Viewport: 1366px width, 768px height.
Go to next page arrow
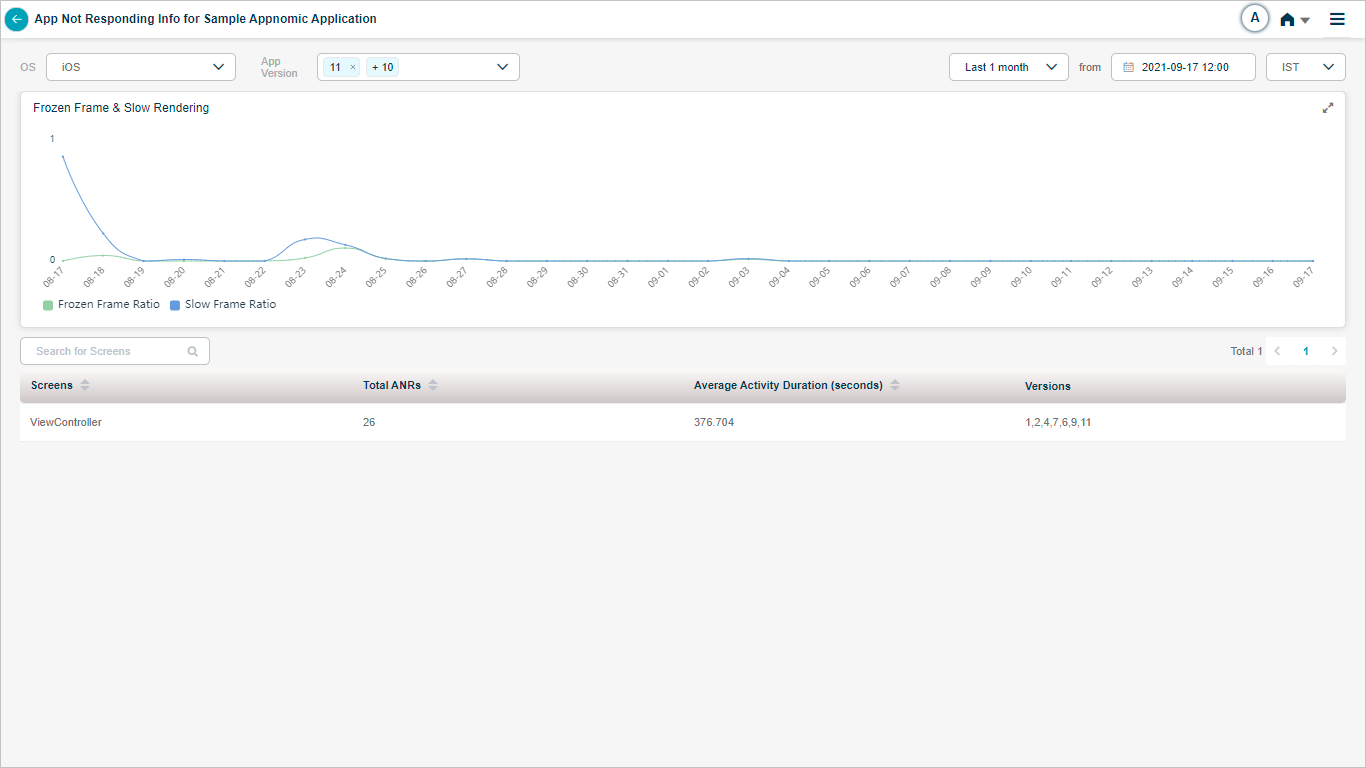coord(1334,351)
